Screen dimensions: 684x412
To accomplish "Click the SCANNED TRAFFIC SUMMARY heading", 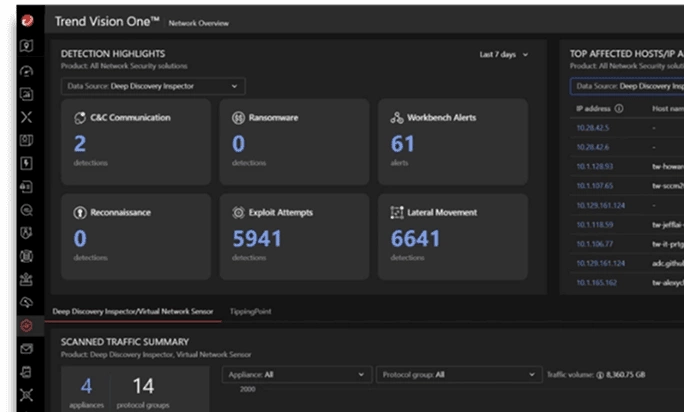I will click(x=125, y=342).
